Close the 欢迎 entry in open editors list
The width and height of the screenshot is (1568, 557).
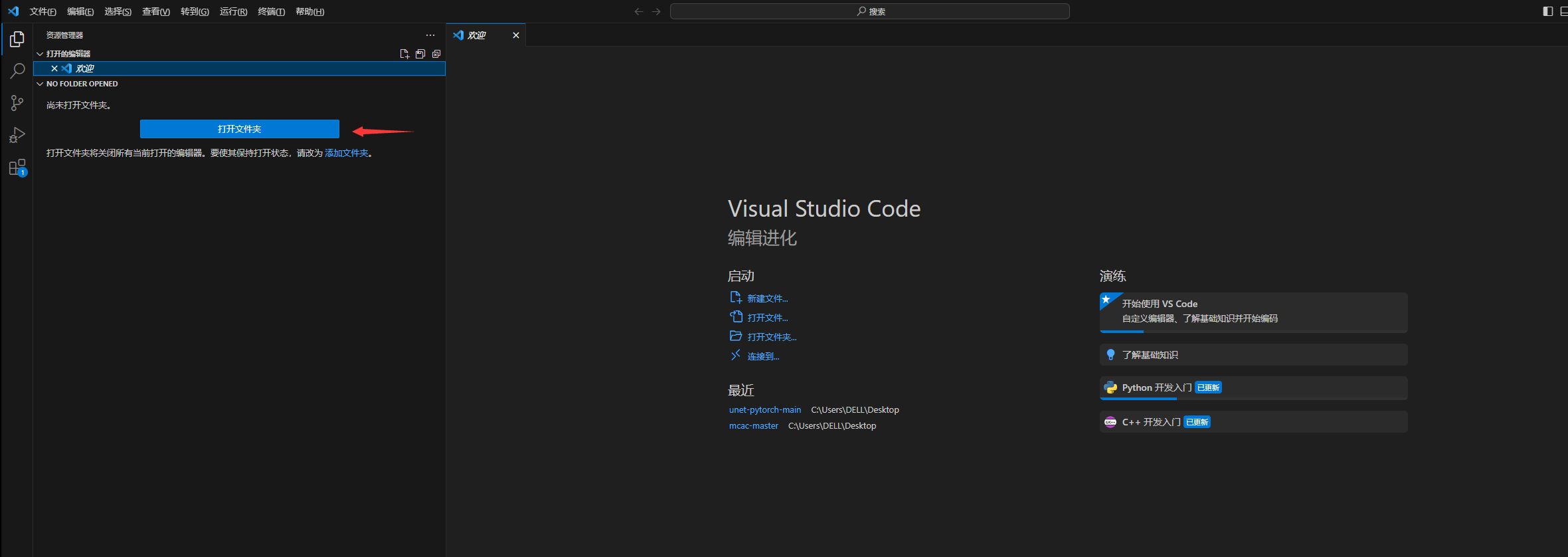[x=54, y=68]
